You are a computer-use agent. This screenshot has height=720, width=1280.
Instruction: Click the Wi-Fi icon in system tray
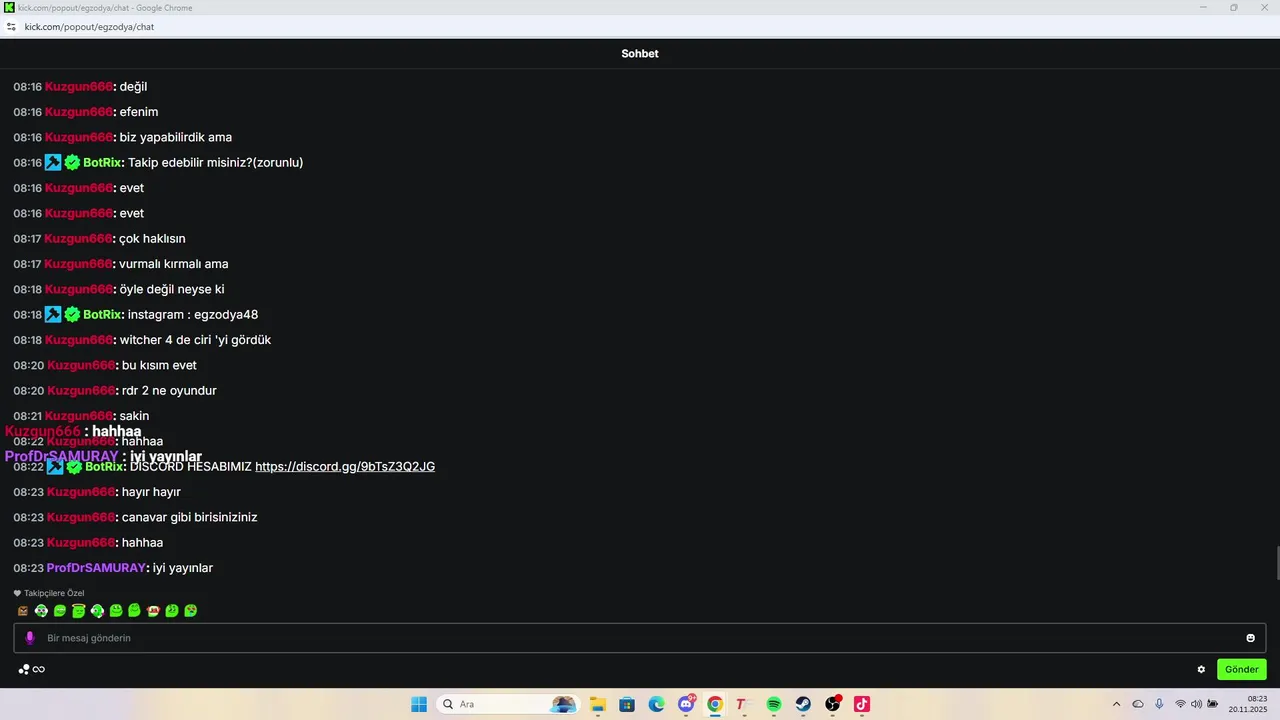click(x=1180, y=704)
